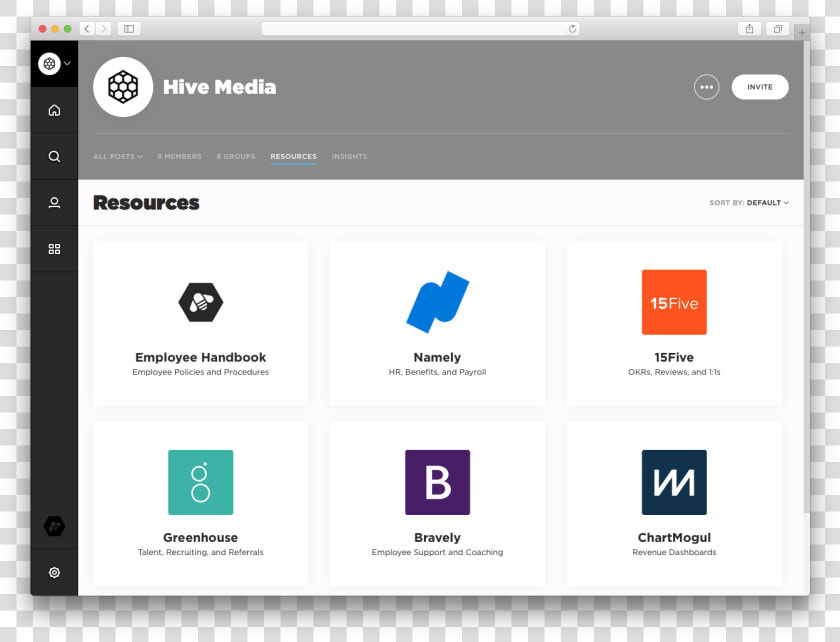Open the grid apps icon in sidebar
The width and height of the screenshot is (840, 642).
[54, 249]
